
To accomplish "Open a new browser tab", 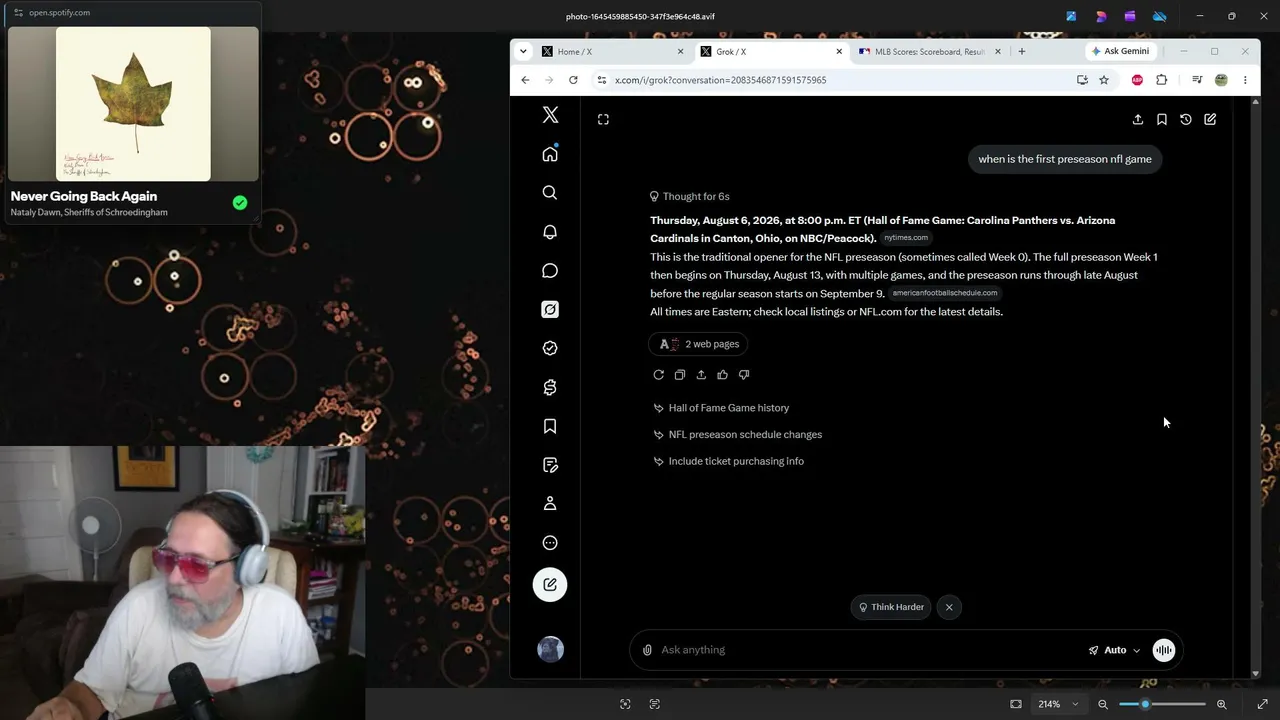I will (1021, 51).
